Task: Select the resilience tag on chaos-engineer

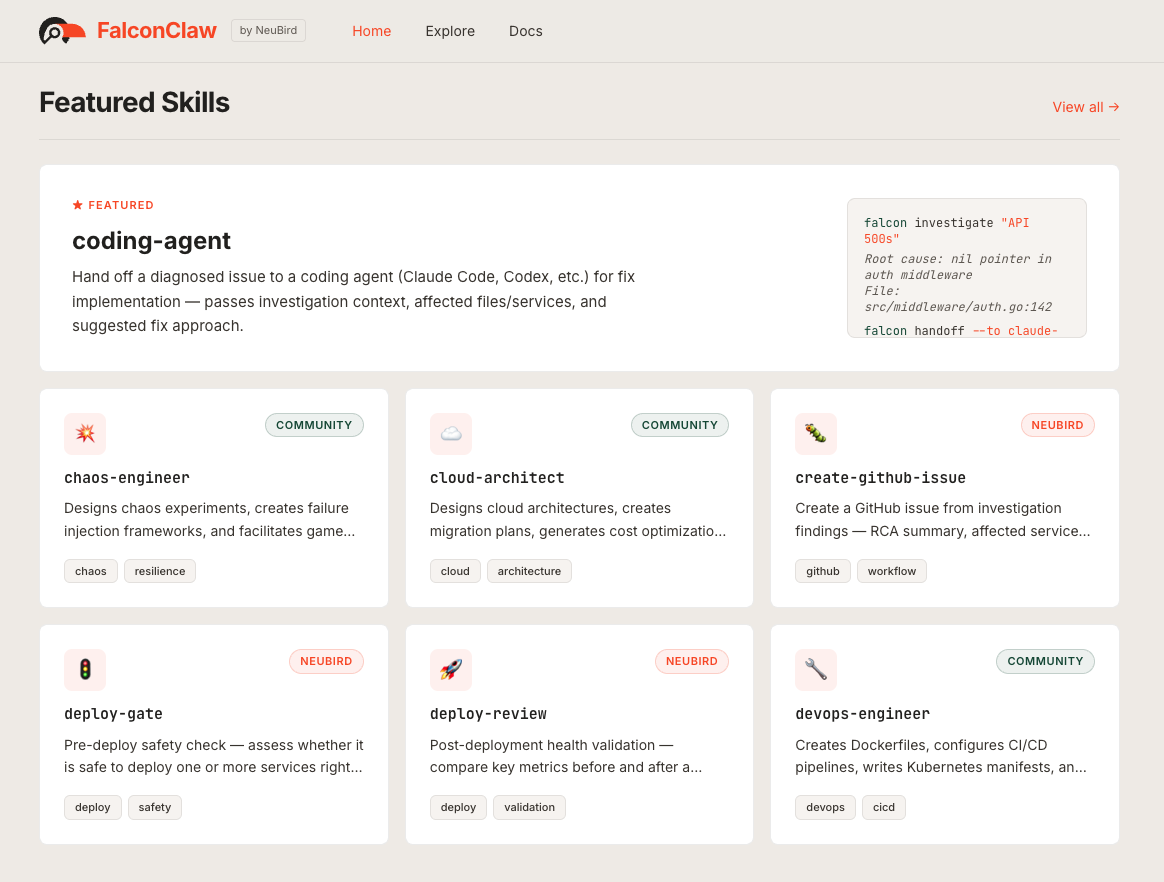Action: click(160, 571)
